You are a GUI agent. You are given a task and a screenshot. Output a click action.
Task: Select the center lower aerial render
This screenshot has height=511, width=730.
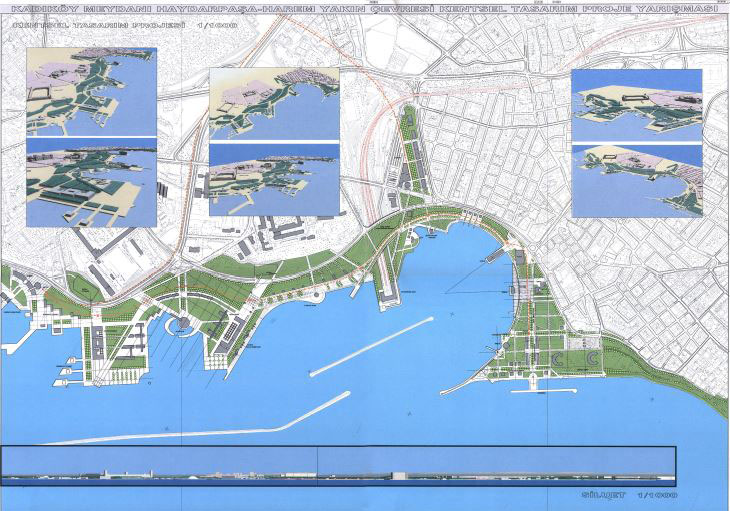pos(275,180)
